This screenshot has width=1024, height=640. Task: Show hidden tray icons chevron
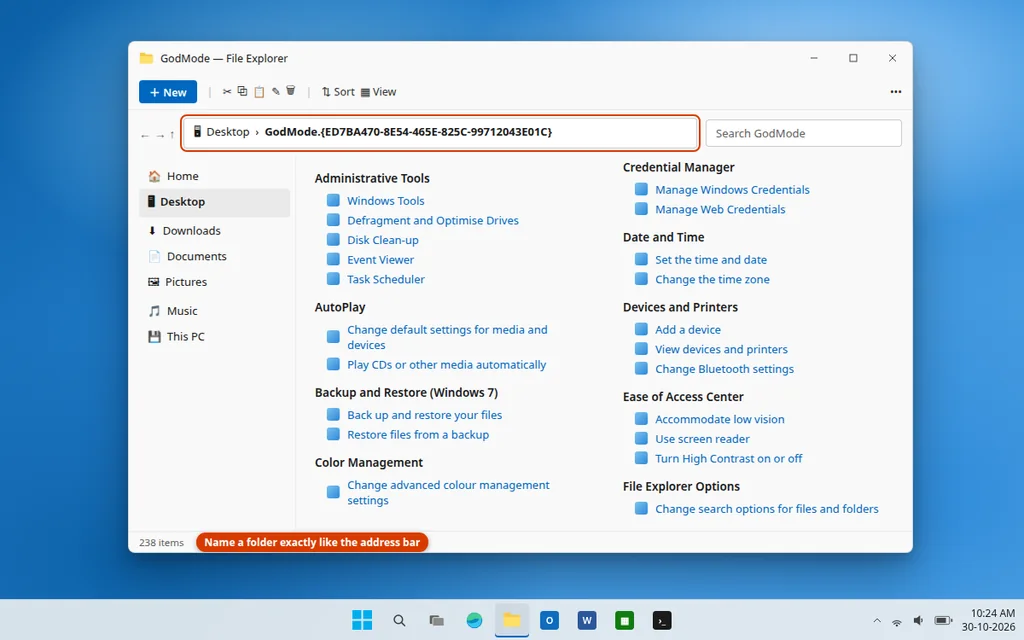click(876, 620)
